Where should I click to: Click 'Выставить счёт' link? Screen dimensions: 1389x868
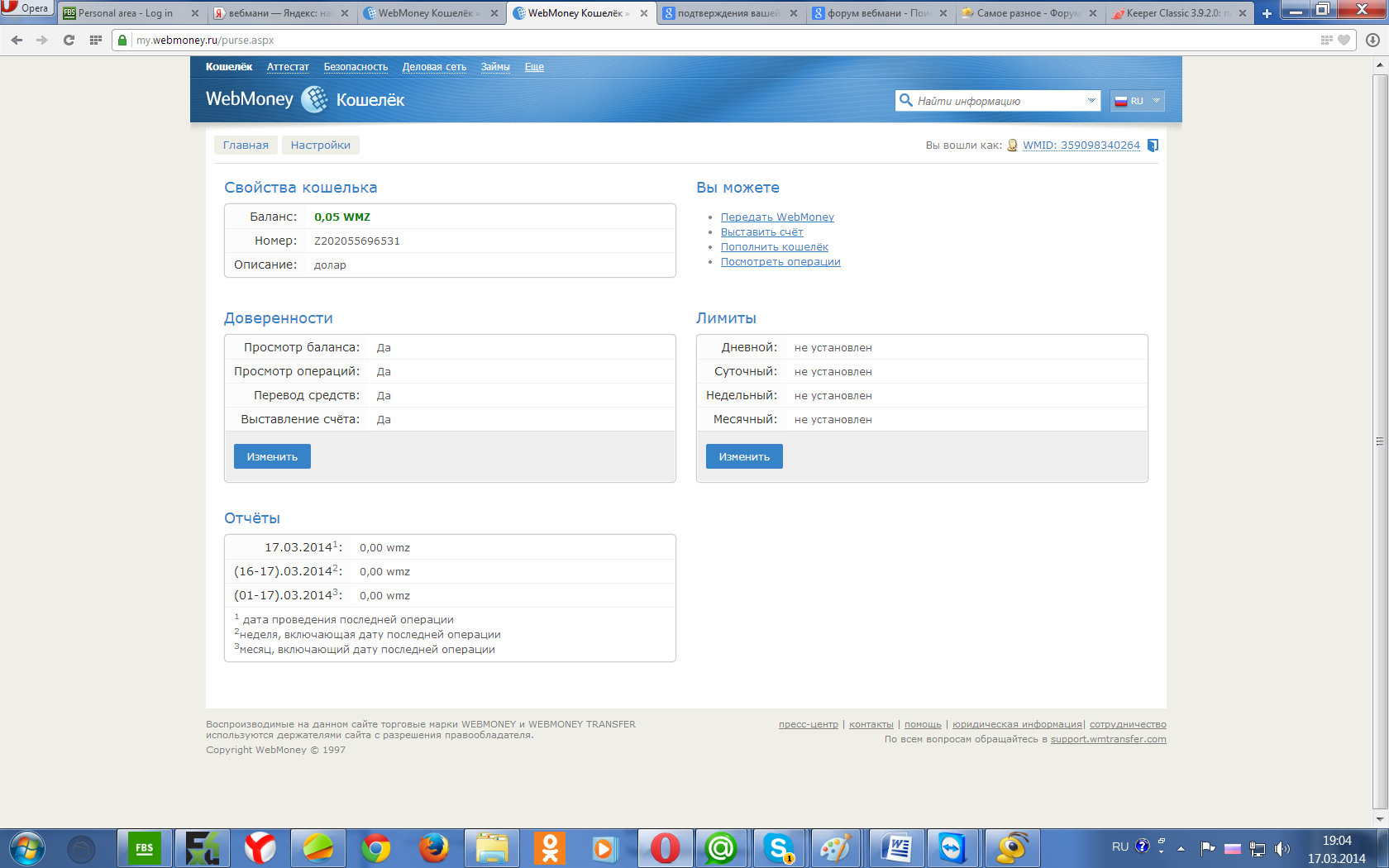pyautogui.click(x=761, y=232)
